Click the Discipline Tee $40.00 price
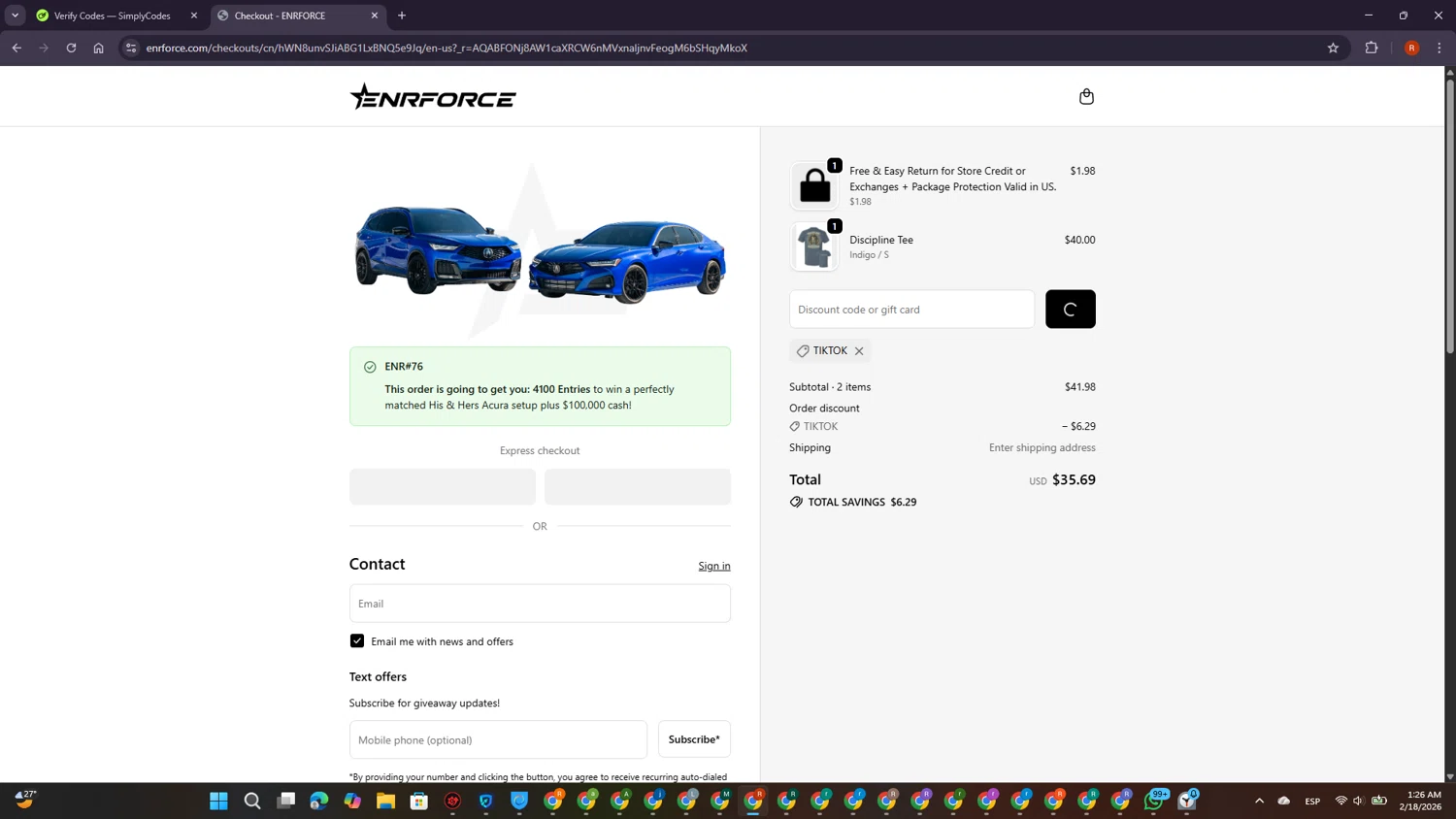 1079,240
